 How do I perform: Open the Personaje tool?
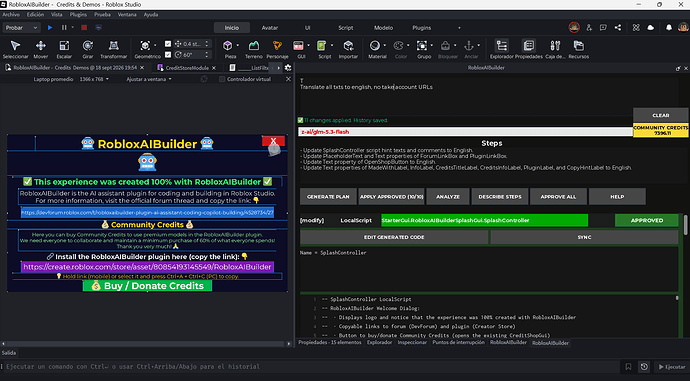click(x=277, y=49)
